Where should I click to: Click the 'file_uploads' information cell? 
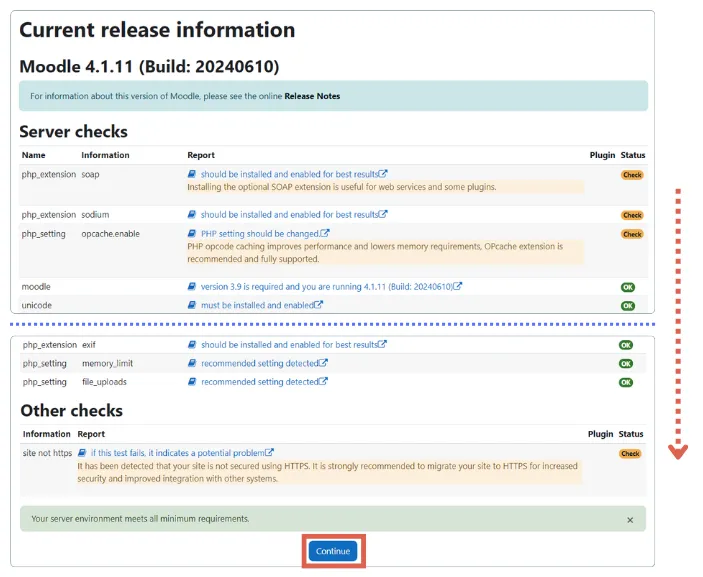[x=104, y=382]
